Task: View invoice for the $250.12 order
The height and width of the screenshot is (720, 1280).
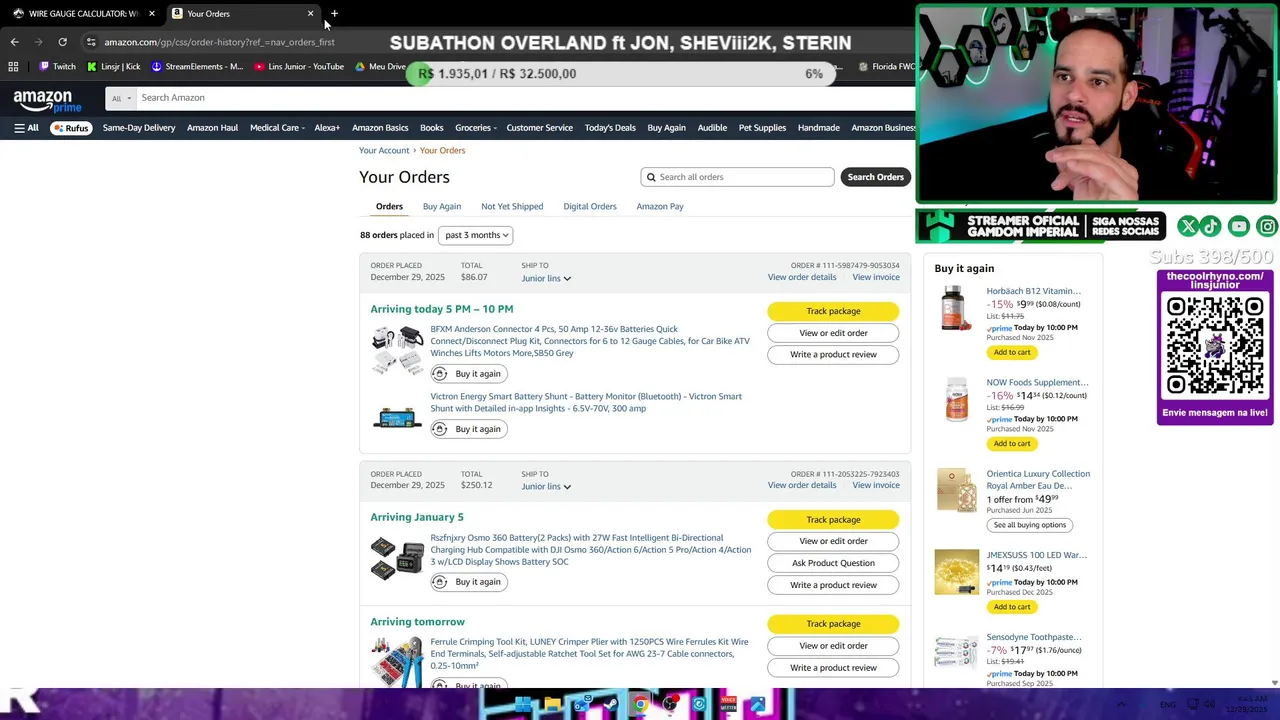Action: pyautogui.click(x=876, y=485)
